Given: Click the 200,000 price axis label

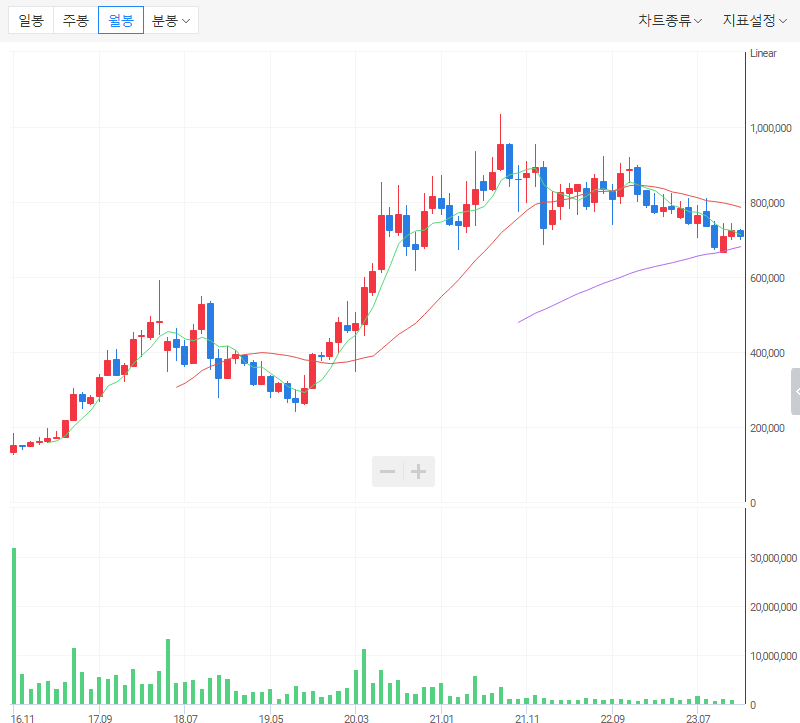Looking at the screenshot, I should (x=767, y=428).
